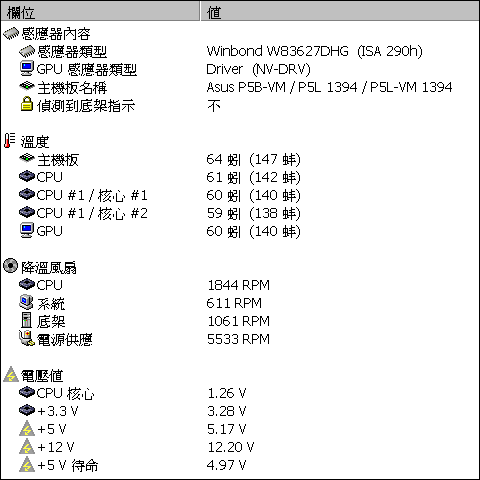This screenshot has width=480, height=480.
Task: Click the 感應器類型 chip icon
Action: tap(27, 51)
